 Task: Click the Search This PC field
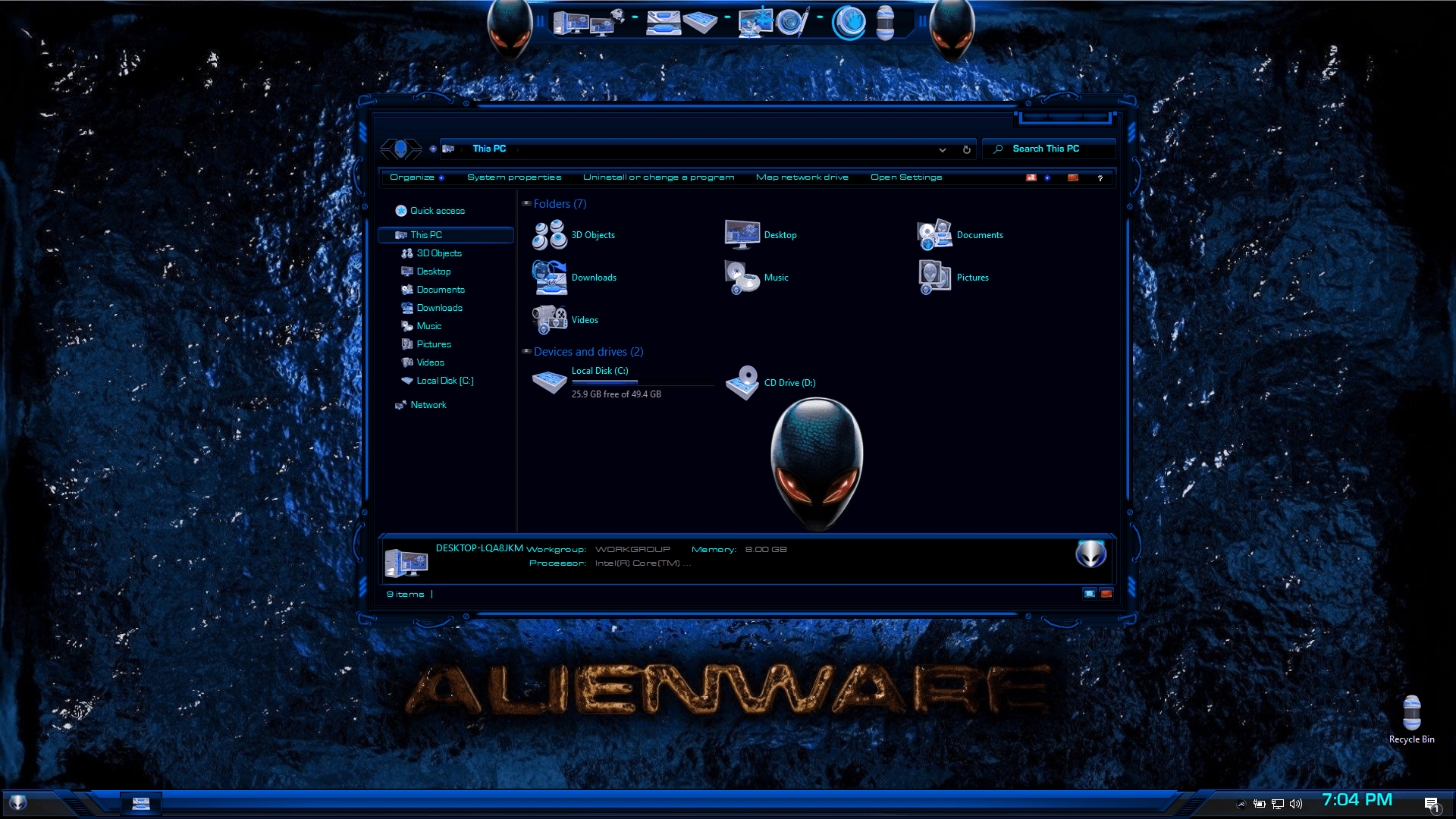click(x=1050, y=149)
